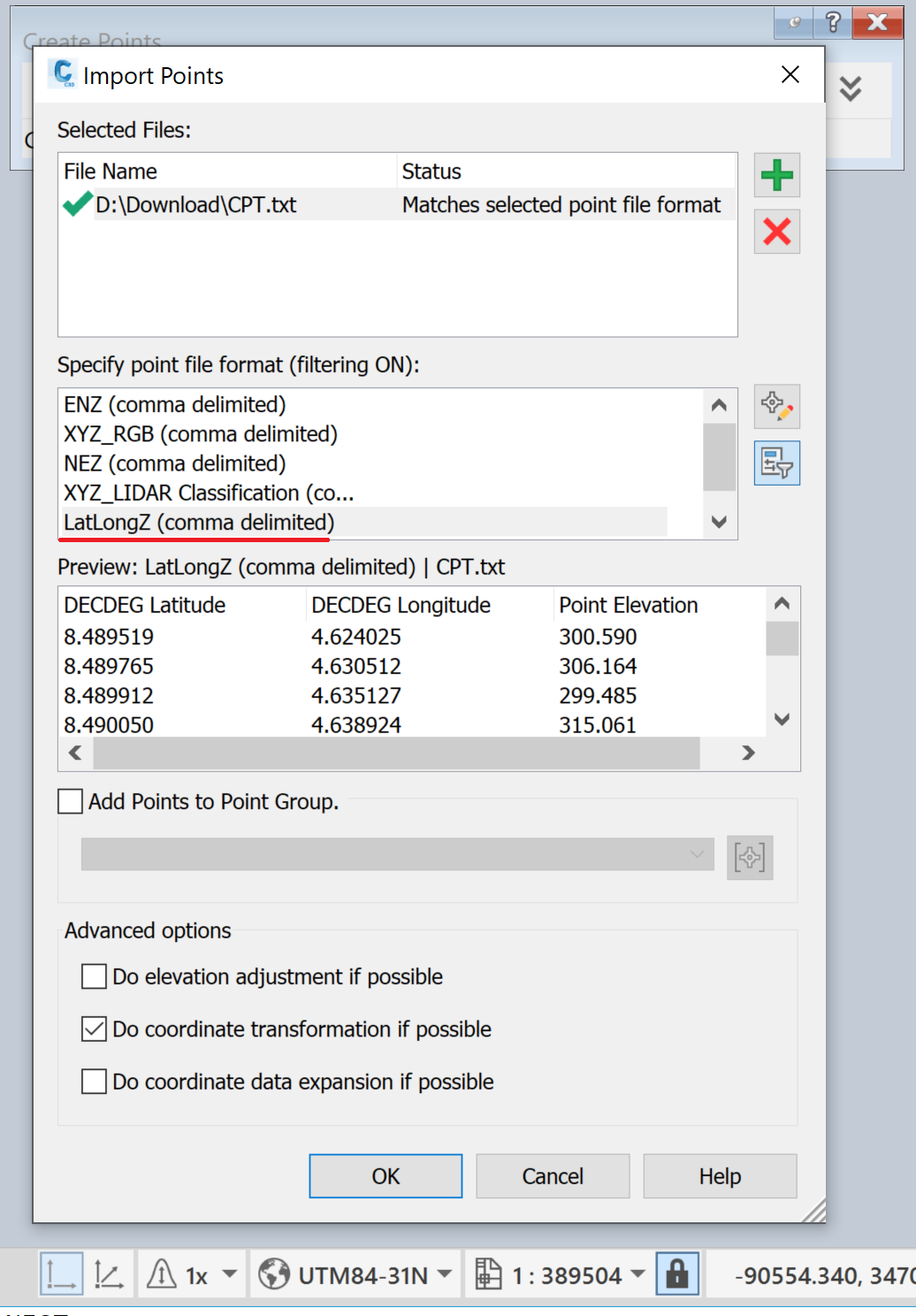Click the point group selection icon

pos(749,857)
